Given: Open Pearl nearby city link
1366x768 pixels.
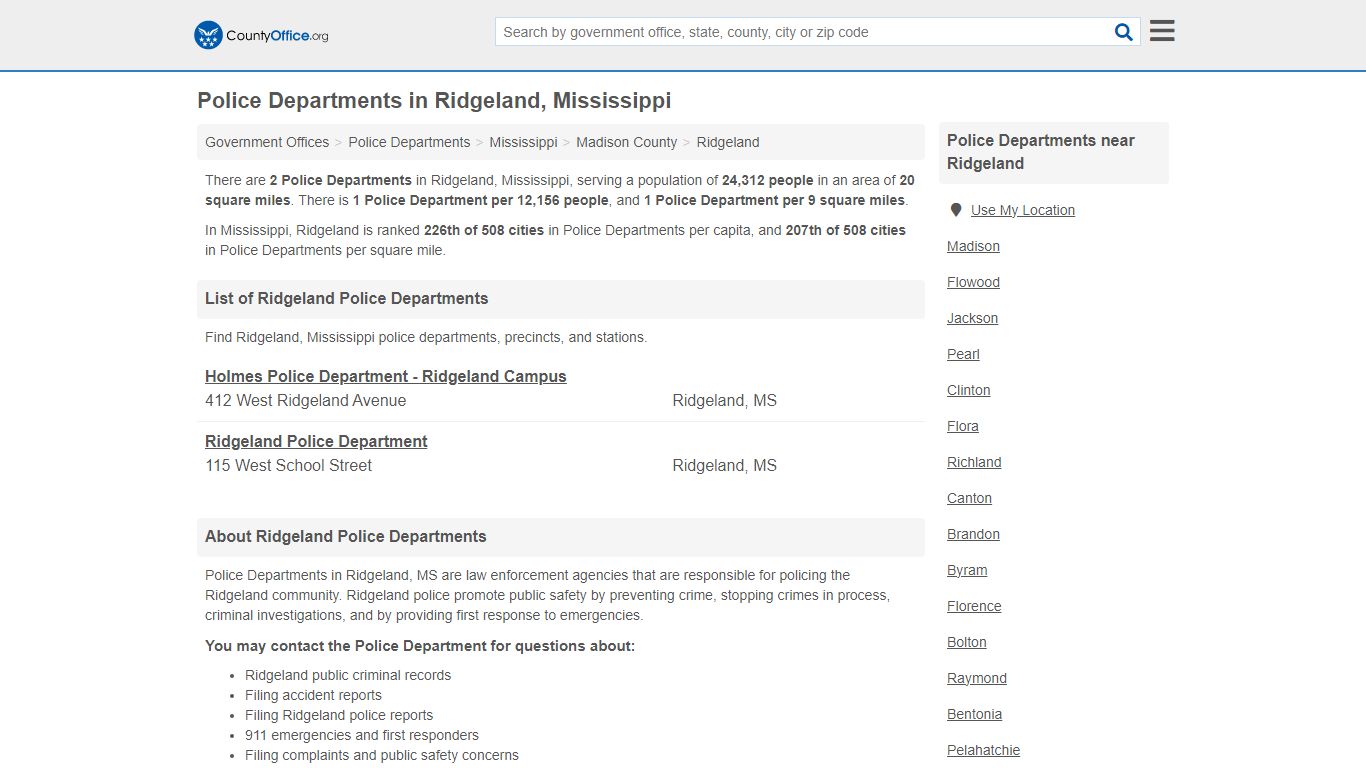Looking at the screenshot, I should pos(963,354).
